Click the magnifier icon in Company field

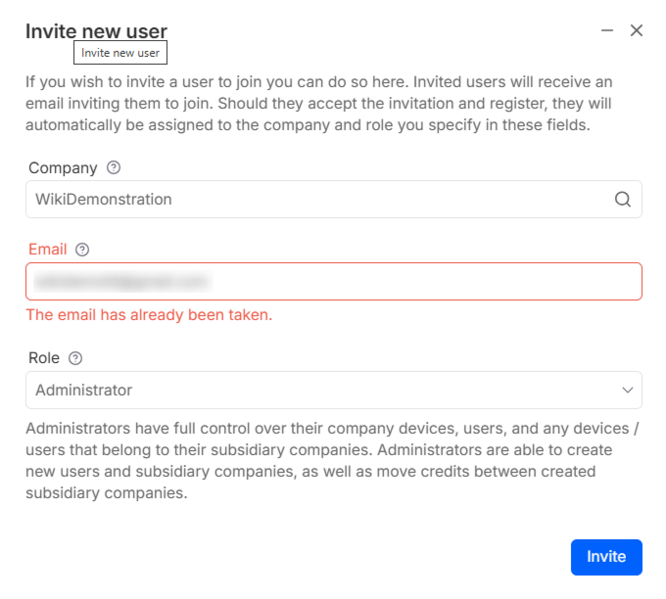click(622, 199)
